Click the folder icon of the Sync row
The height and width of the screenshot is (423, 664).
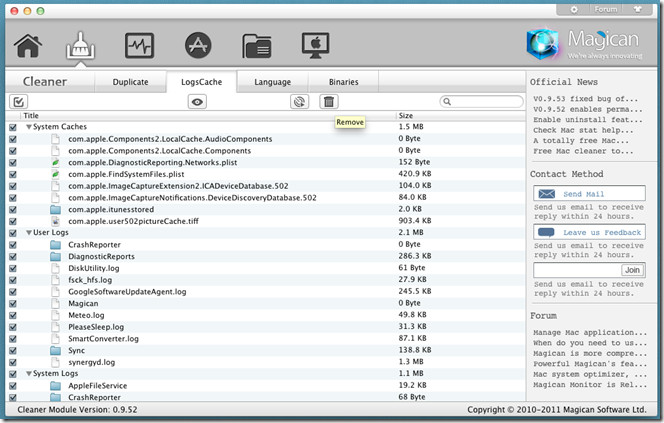(x=55, y=351)
